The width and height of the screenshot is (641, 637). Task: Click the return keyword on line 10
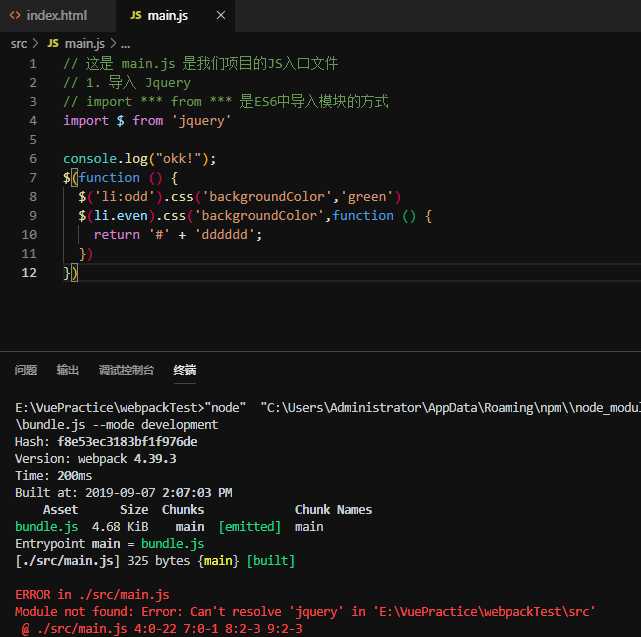pyautogui.click(x=117, y=235)
